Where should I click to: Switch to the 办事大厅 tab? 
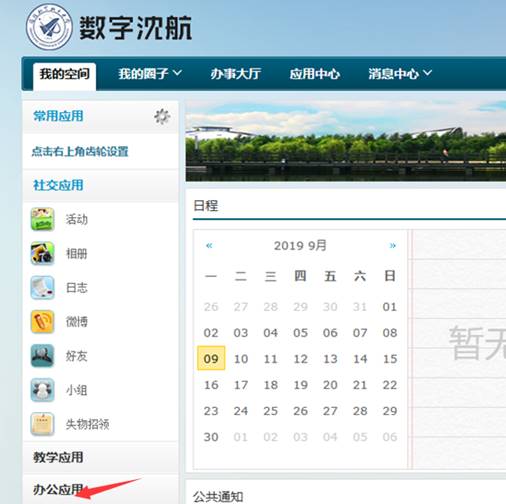(236, 74)
